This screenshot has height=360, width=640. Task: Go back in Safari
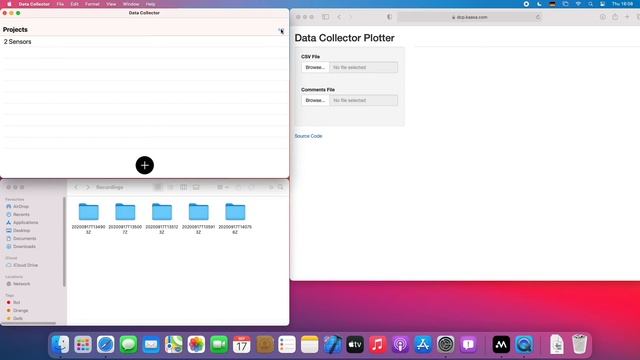tap(339, 17)
